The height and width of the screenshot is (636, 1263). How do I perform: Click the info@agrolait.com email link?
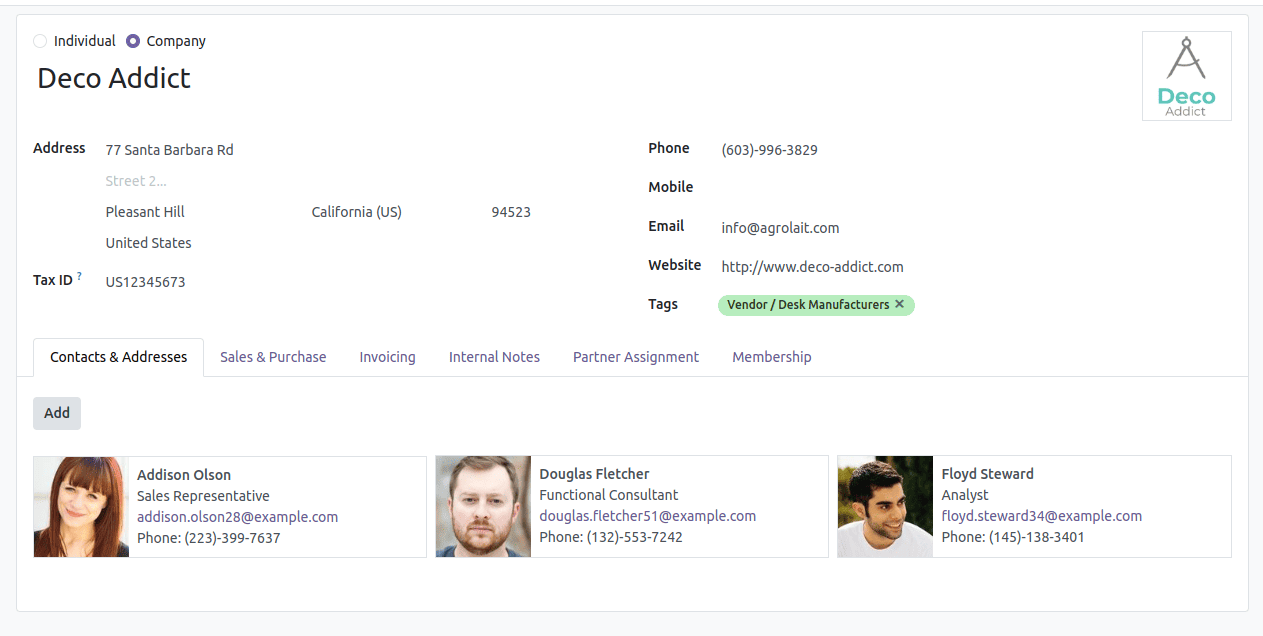pos(780,227)
